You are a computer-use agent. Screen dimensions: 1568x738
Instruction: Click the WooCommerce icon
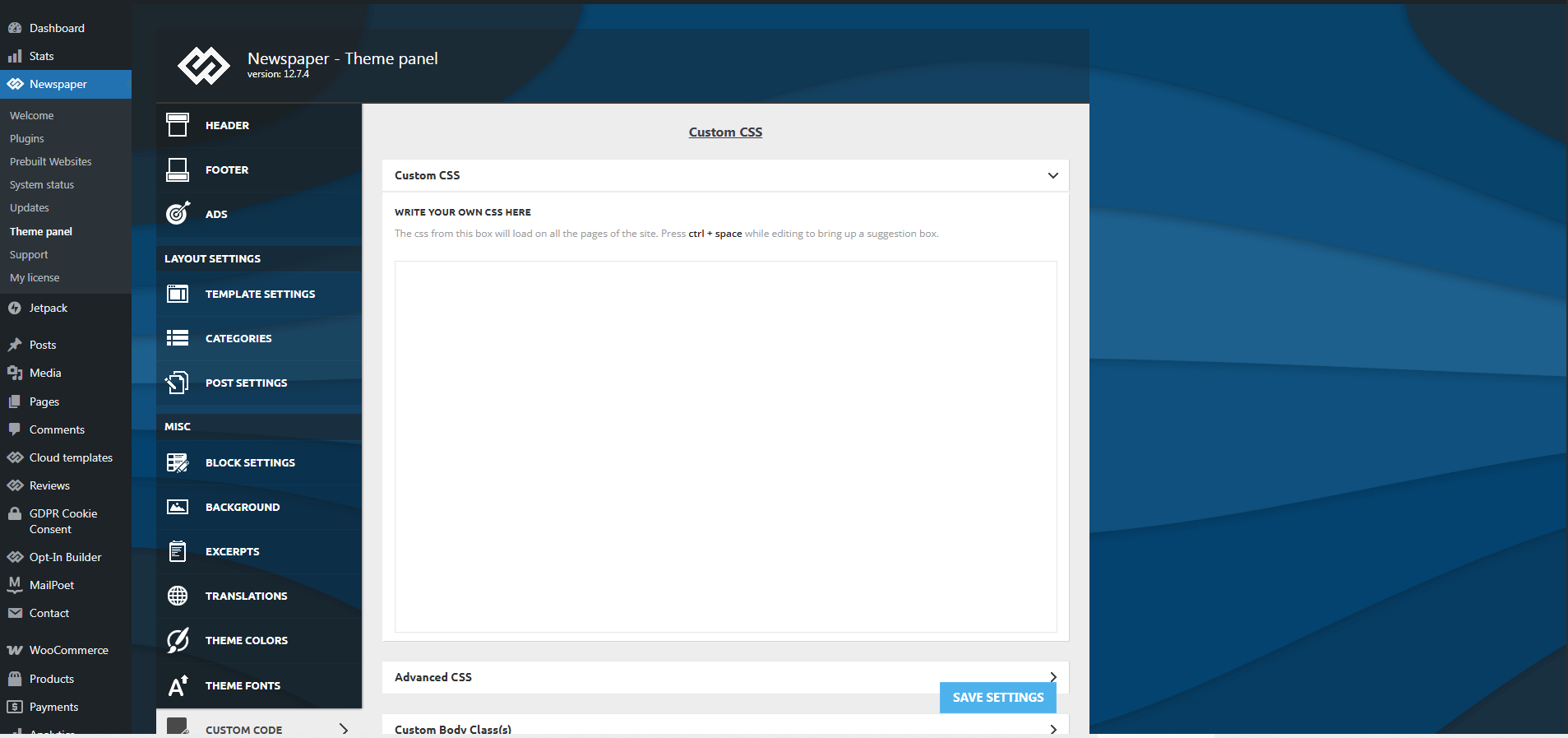click(15, 650)
